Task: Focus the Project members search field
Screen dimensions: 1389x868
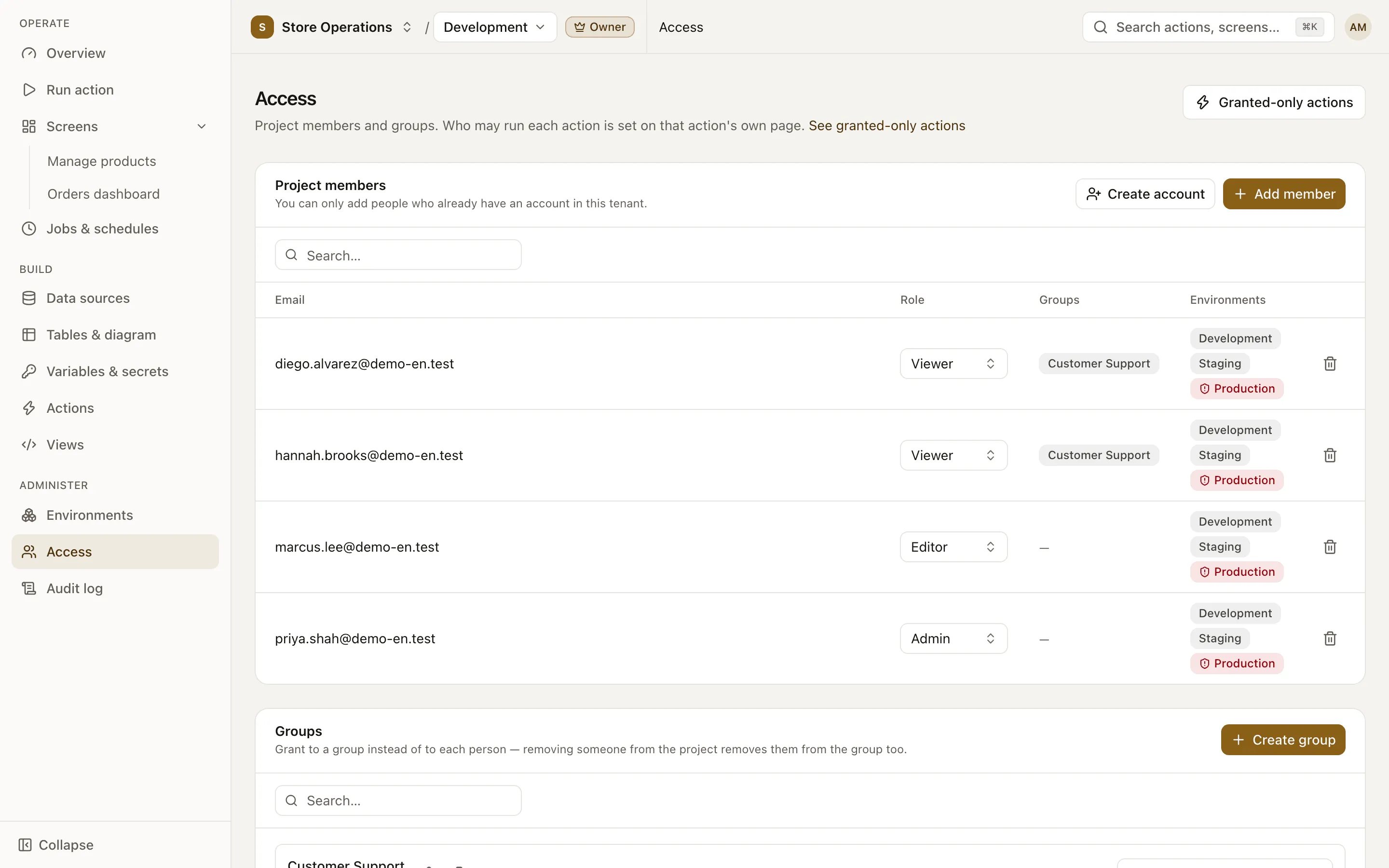Action: pos(398,255)
